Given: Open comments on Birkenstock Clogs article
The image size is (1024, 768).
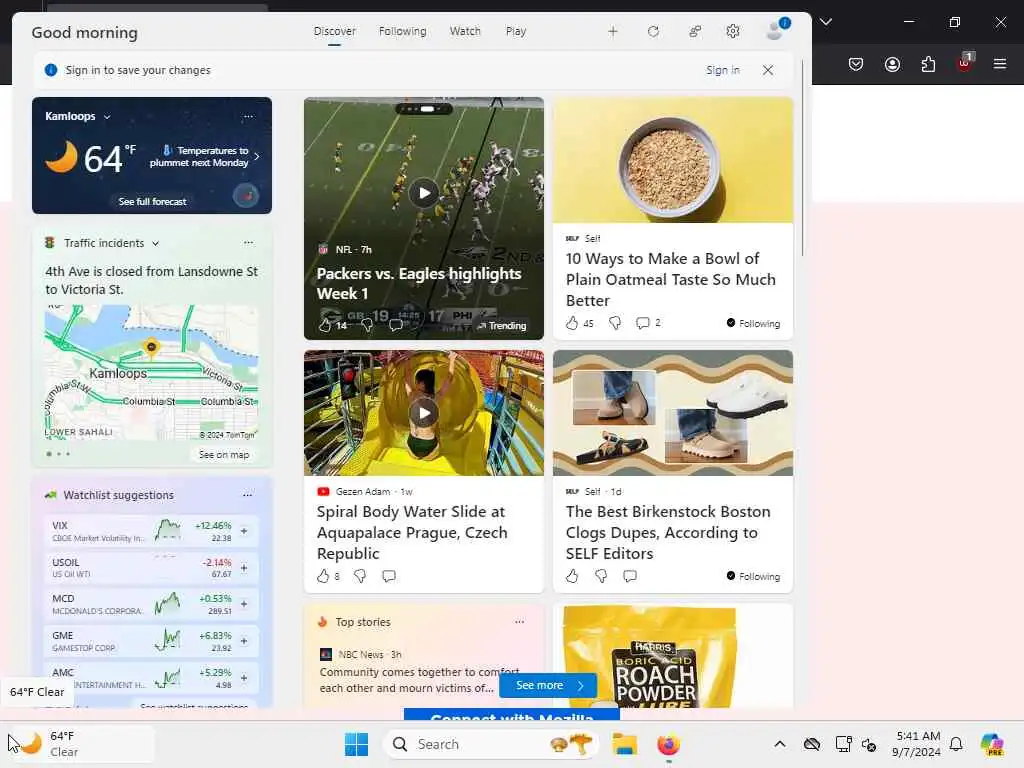Looking at the screenshot, I should pos(630,576).
